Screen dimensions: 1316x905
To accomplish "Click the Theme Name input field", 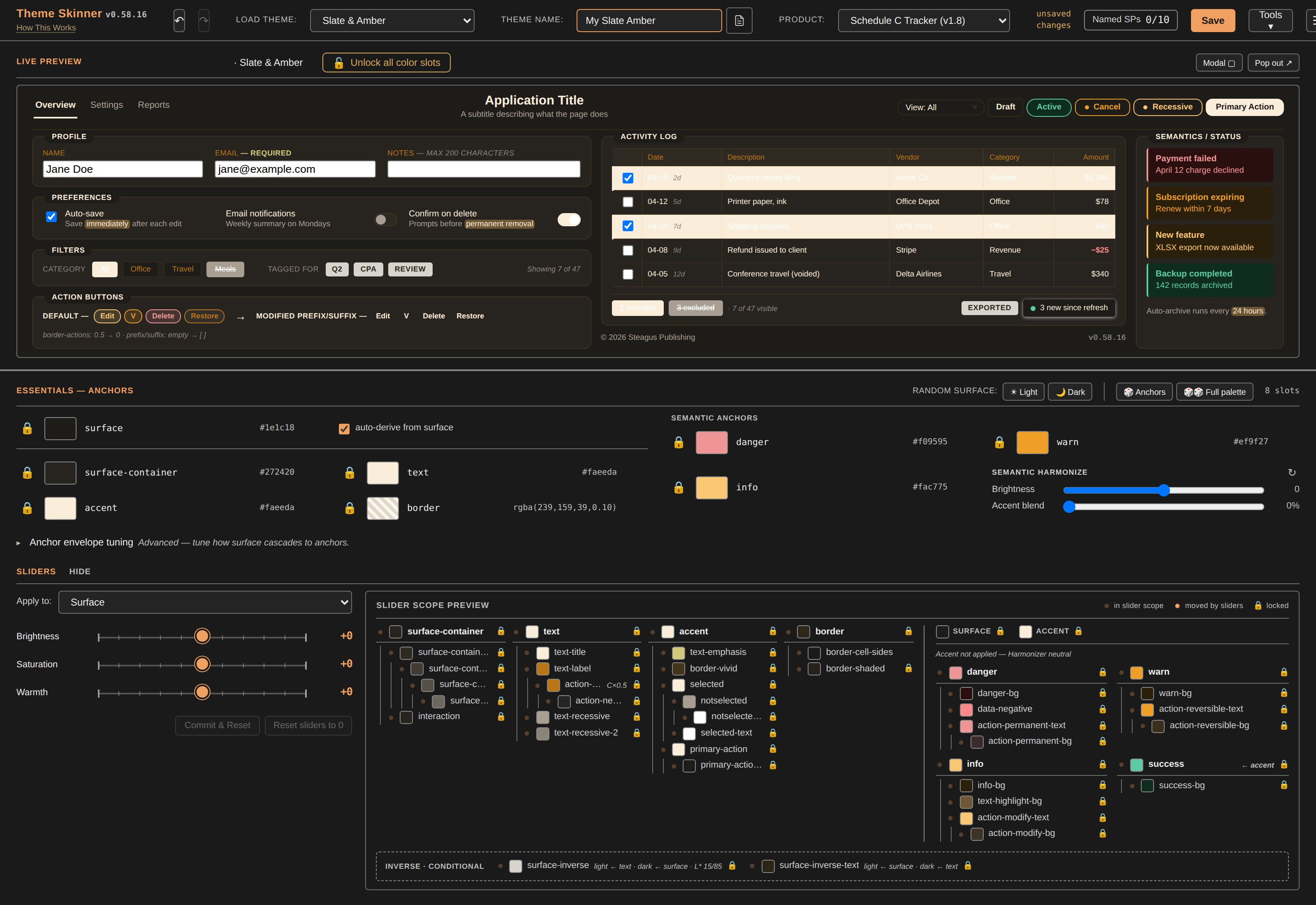I will pyautogui.click(x=649, y=21).
